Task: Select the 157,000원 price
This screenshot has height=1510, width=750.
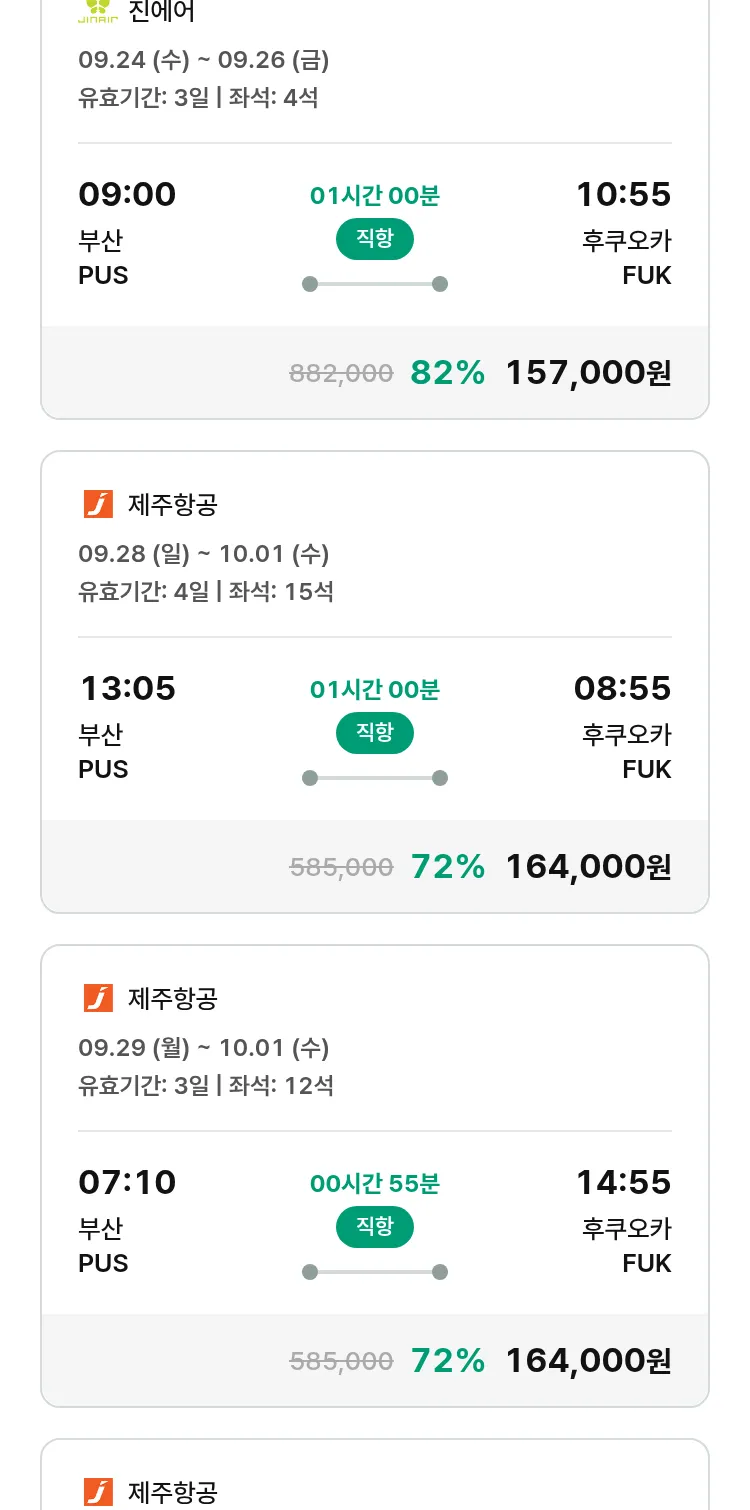Action: coord(588,373)
